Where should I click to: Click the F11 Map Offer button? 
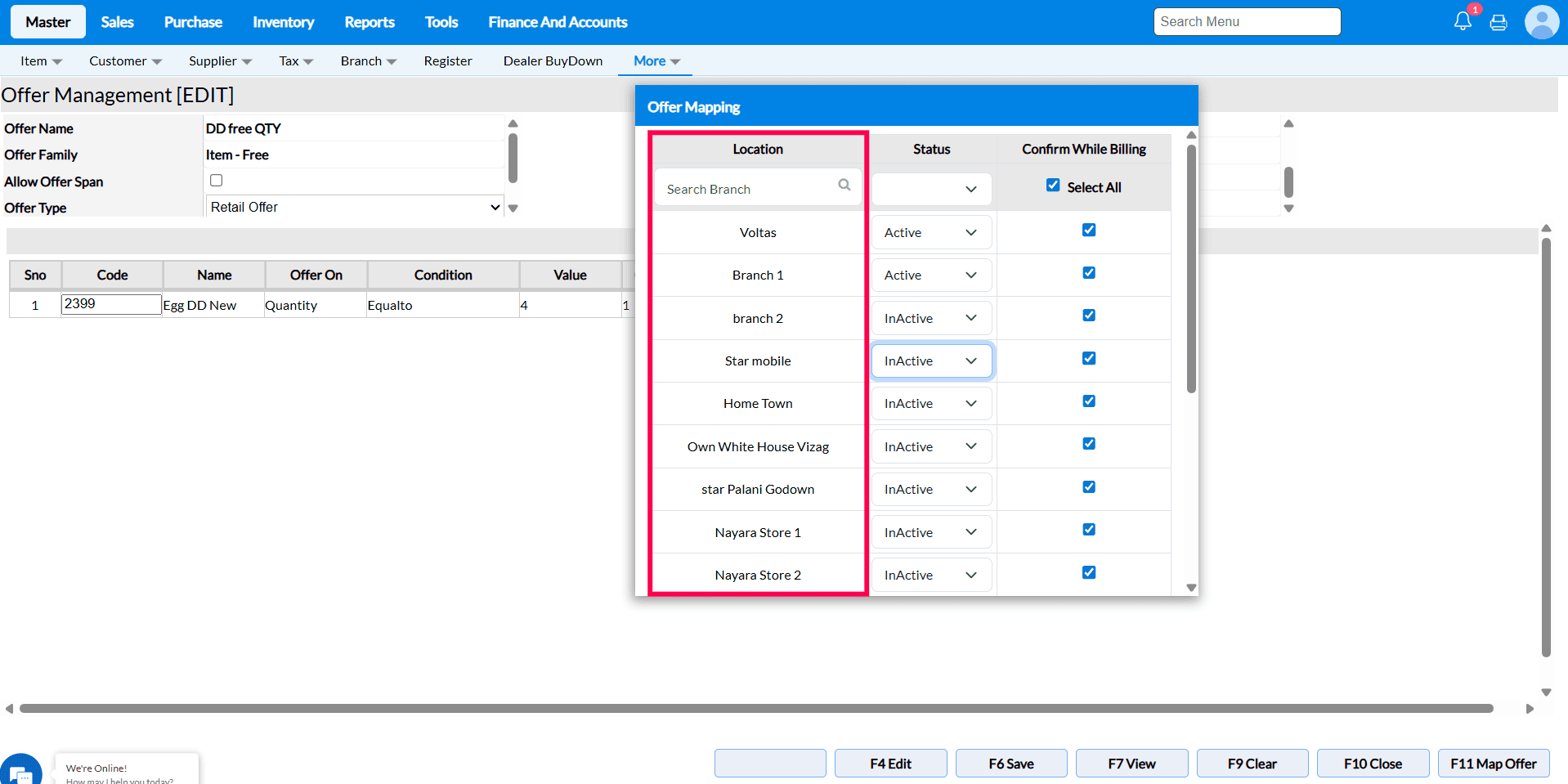(x=1493, y=764)
